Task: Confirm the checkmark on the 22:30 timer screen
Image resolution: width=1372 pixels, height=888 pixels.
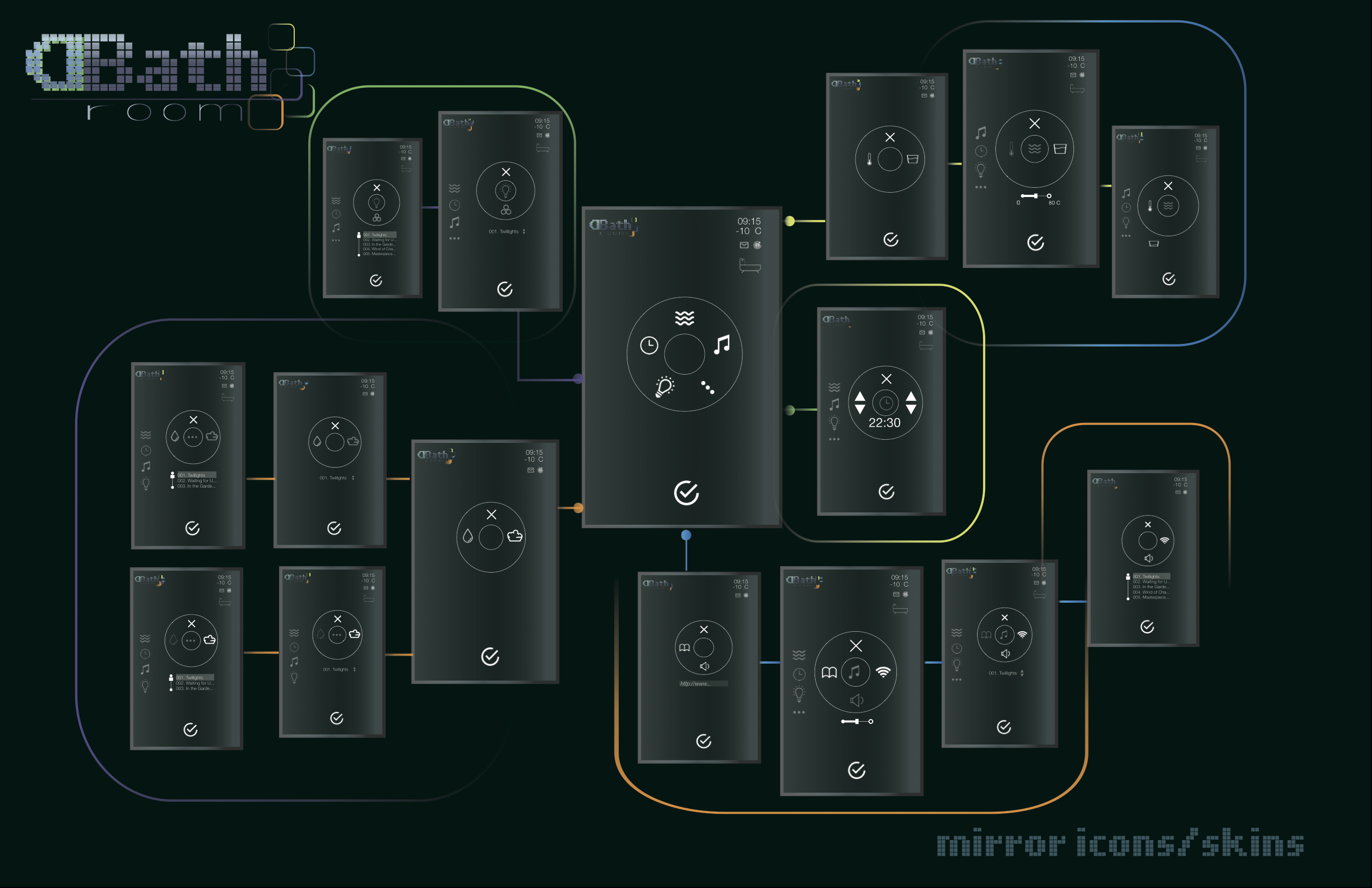Action: 887,491
